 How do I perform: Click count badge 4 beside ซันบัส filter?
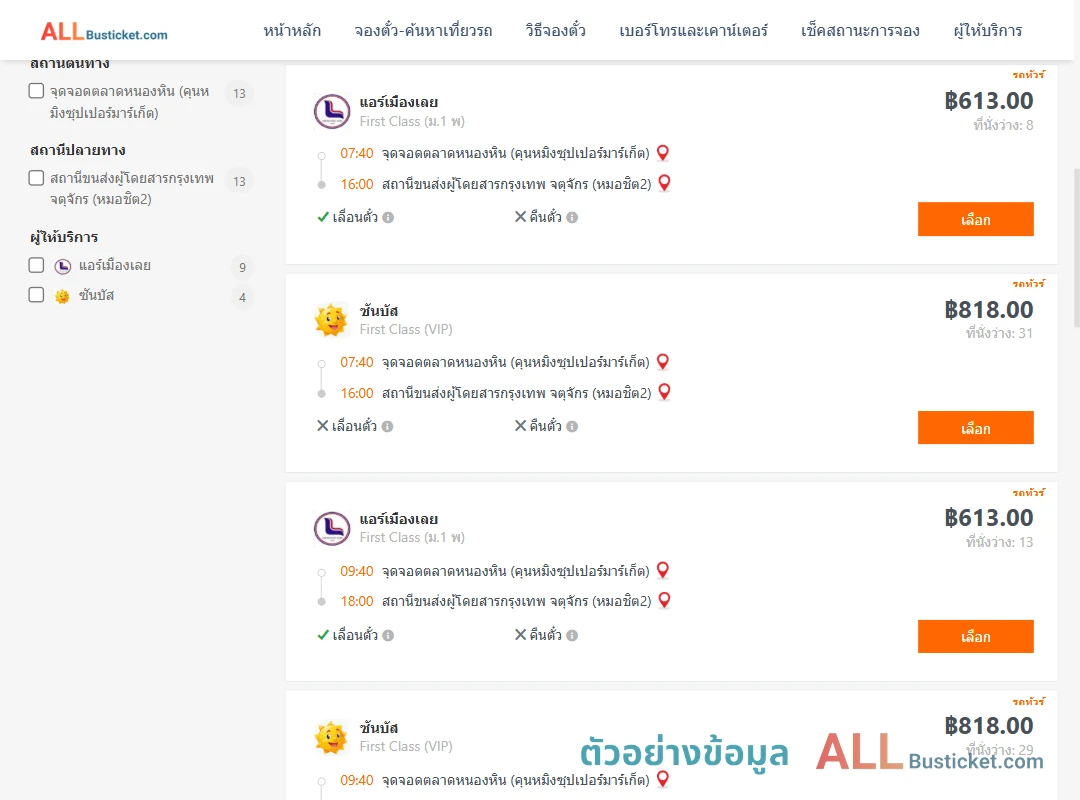coord(242,298)
